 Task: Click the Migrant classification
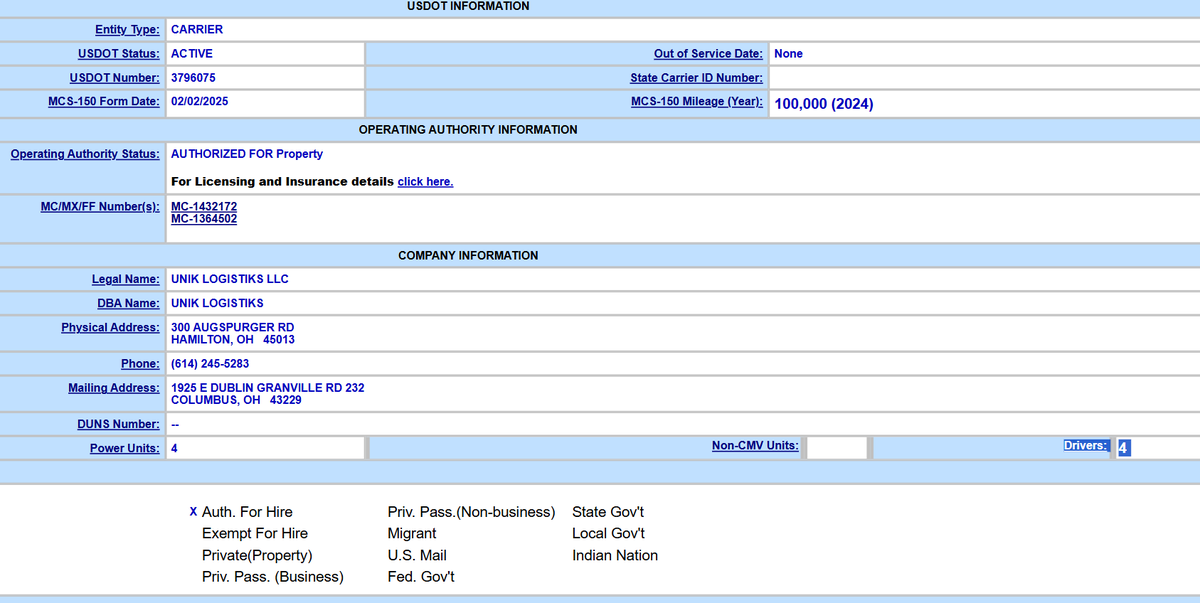click(412, 534)
